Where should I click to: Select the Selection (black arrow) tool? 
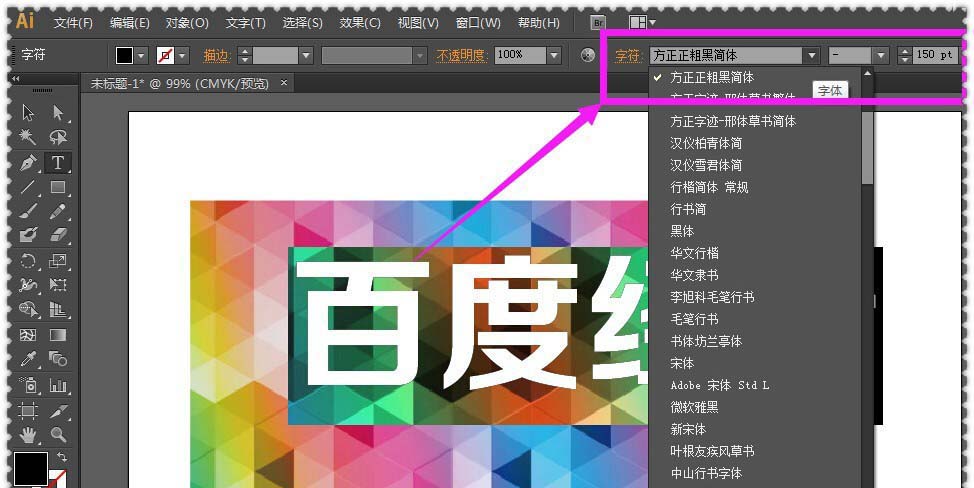[28, 112]
